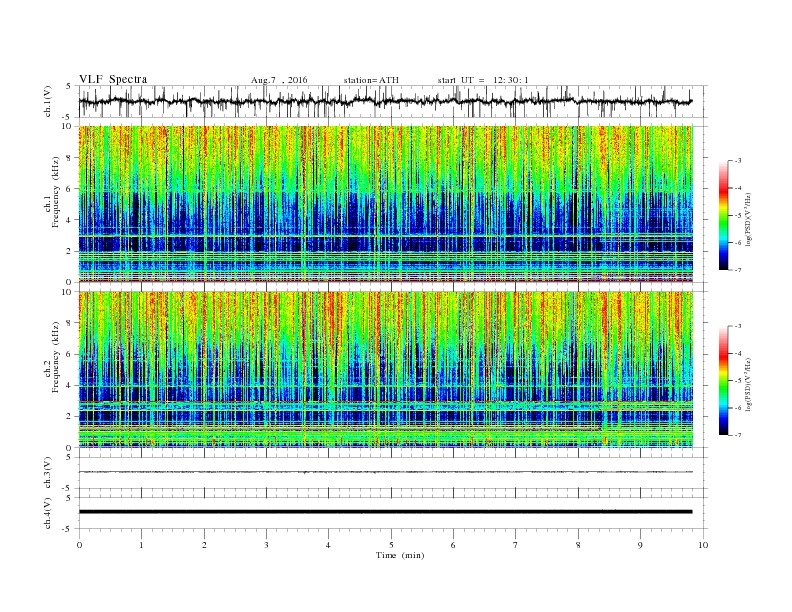This screenshot has height=612, width=792.
Task: Click time axis tick label "8"
Action: click(578, 545)
